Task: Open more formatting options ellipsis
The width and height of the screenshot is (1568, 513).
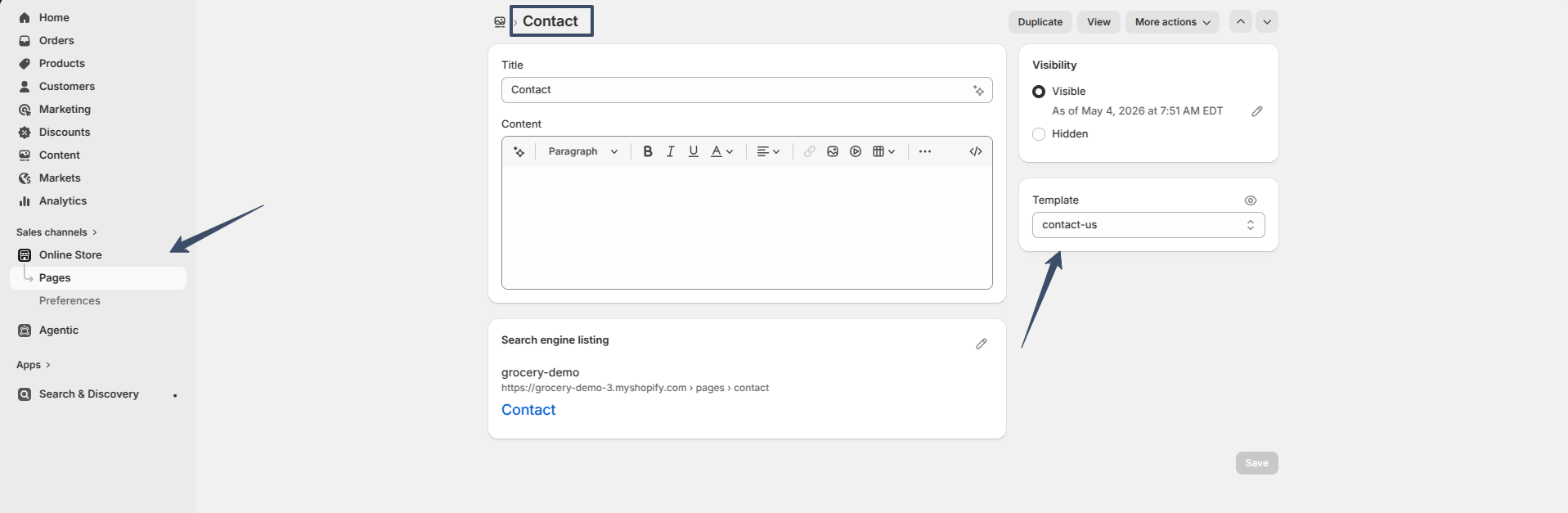Action: [925, 151]
